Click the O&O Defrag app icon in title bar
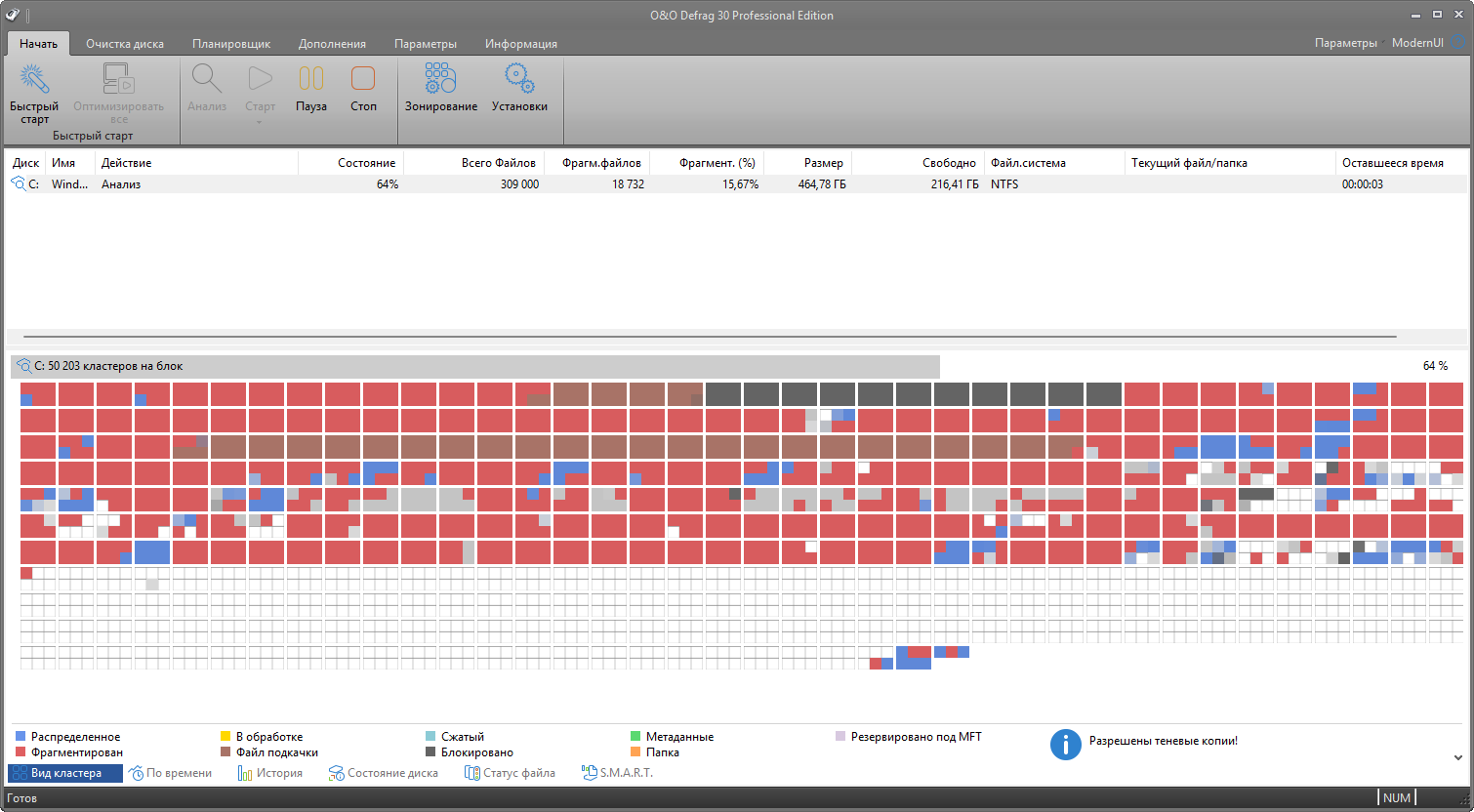The width and height of the screenshot is (1474, 812). click(13, 15)
